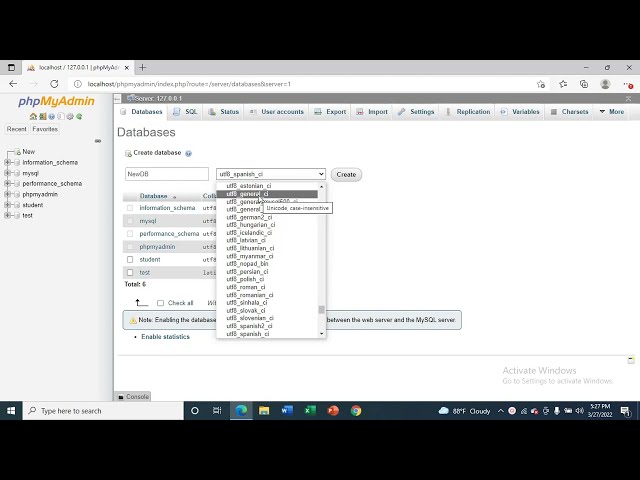Click the browser refresh icon
Viewport: 640px width, 480px height.
(54, 84)
